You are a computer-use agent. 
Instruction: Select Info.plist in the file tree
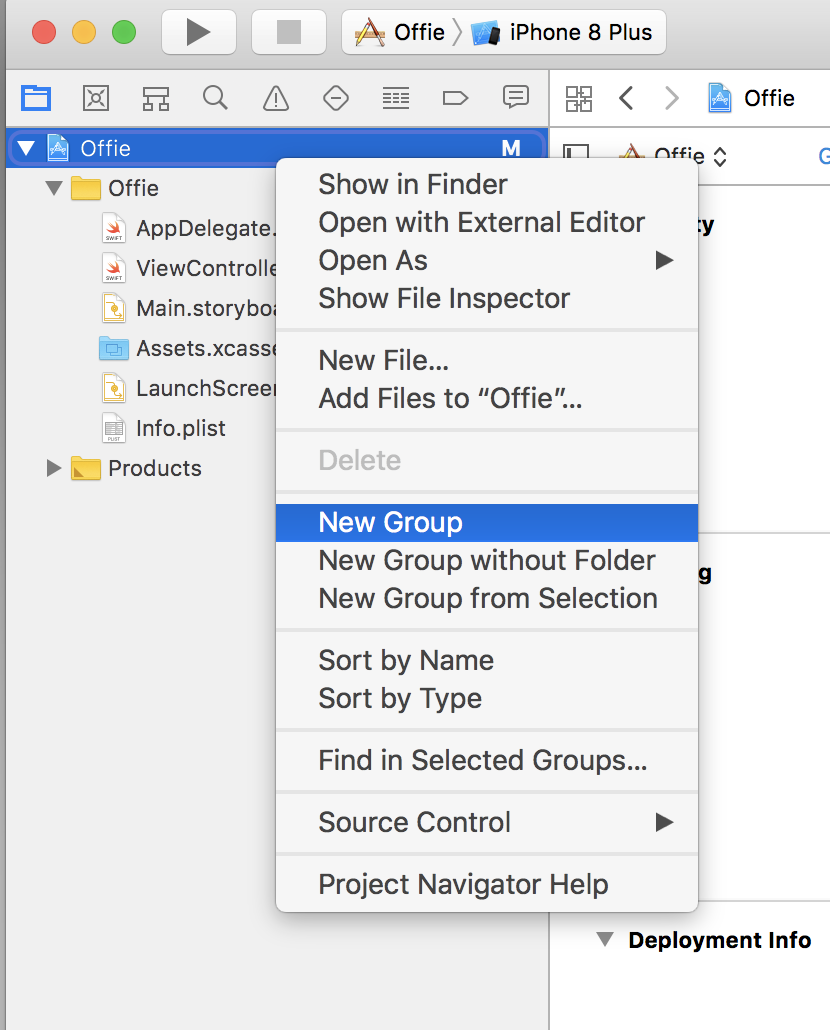point(180,428)
